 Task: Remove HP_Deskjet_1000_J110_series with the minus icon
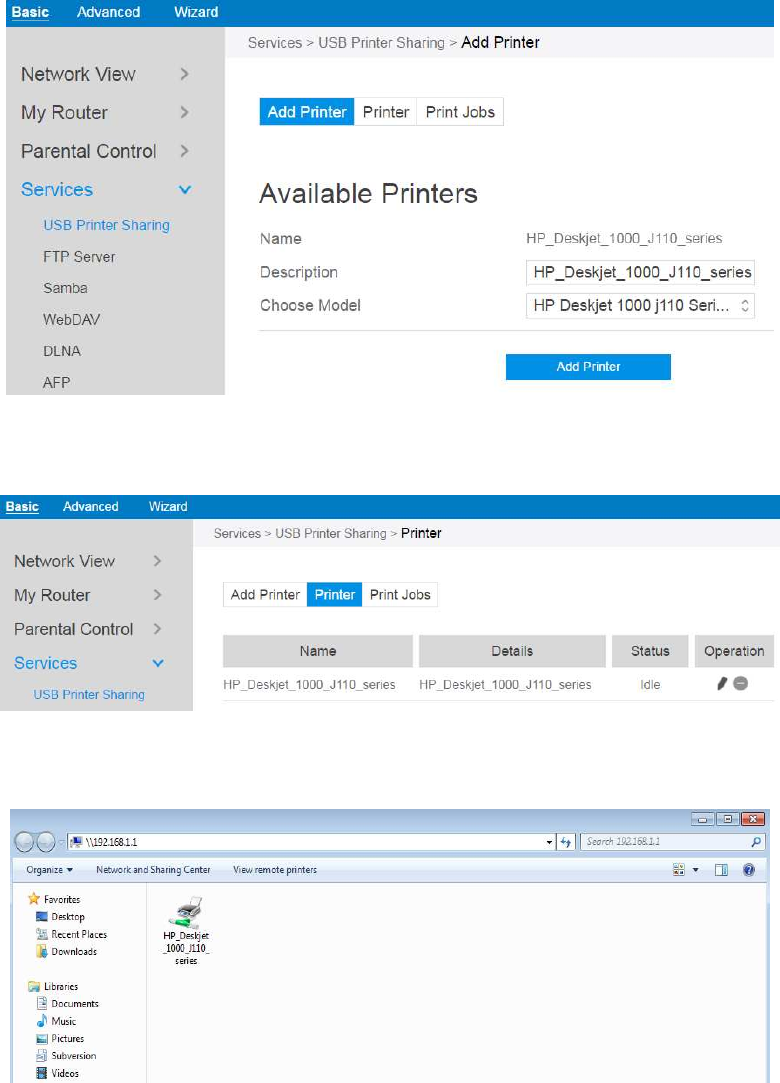click(741, 684)
